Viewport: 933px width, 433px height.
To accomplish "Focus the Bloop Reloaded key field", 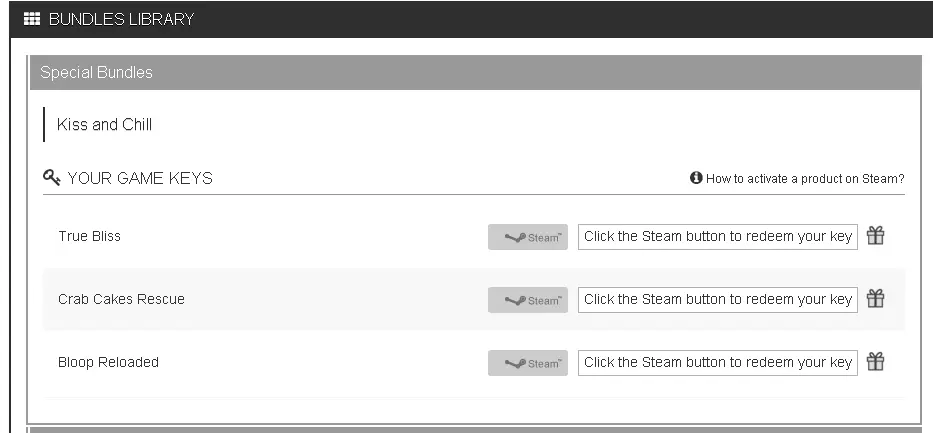I will click(718, 363).
